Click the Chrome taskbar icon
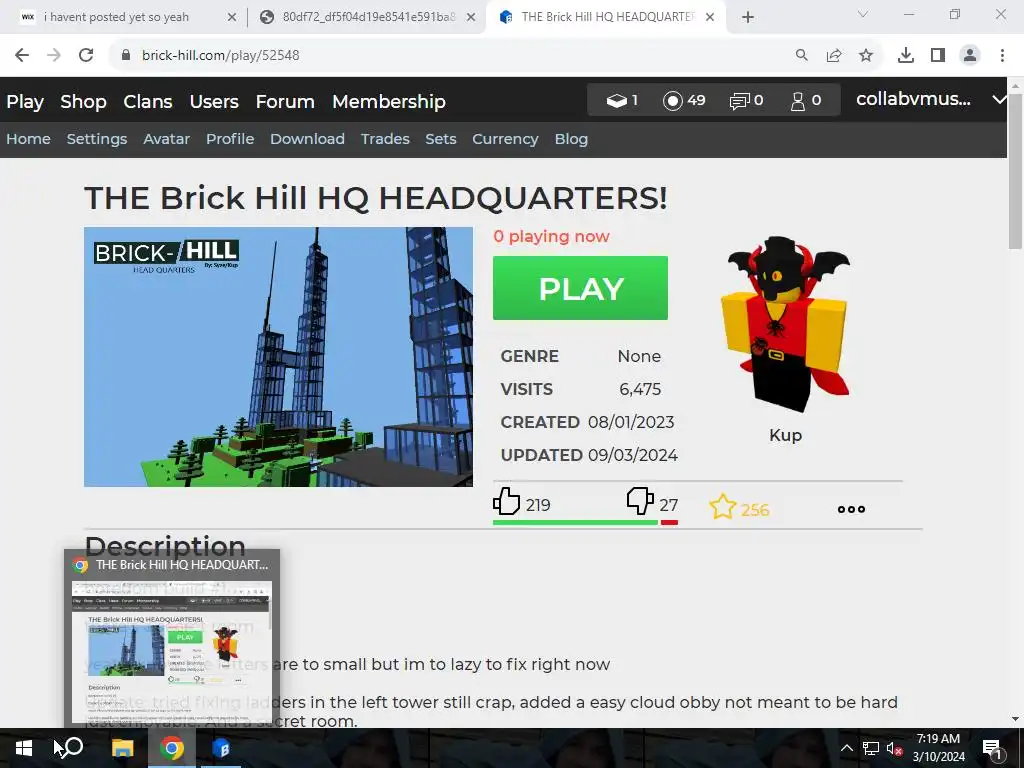Viewport: 1024px width, 768px height. (x=171, y=748)
